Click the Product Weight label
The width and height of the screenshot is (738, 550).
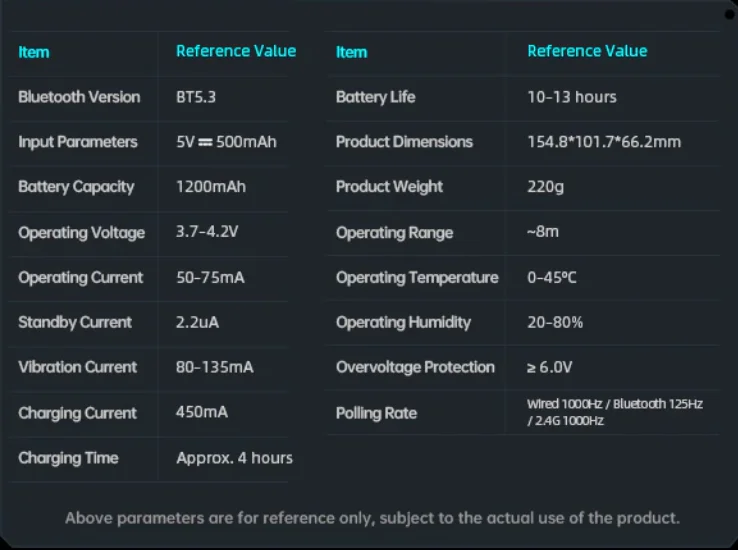[389, 187]
